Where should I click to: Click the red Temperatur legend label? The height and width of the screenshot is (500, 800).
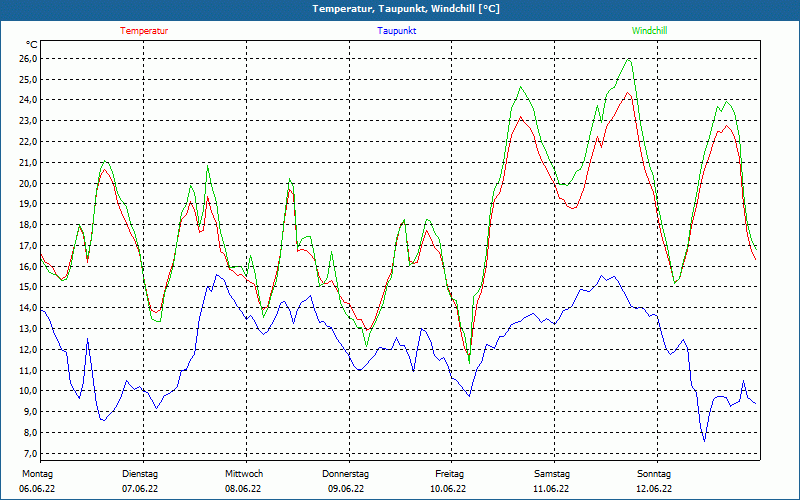144,31
